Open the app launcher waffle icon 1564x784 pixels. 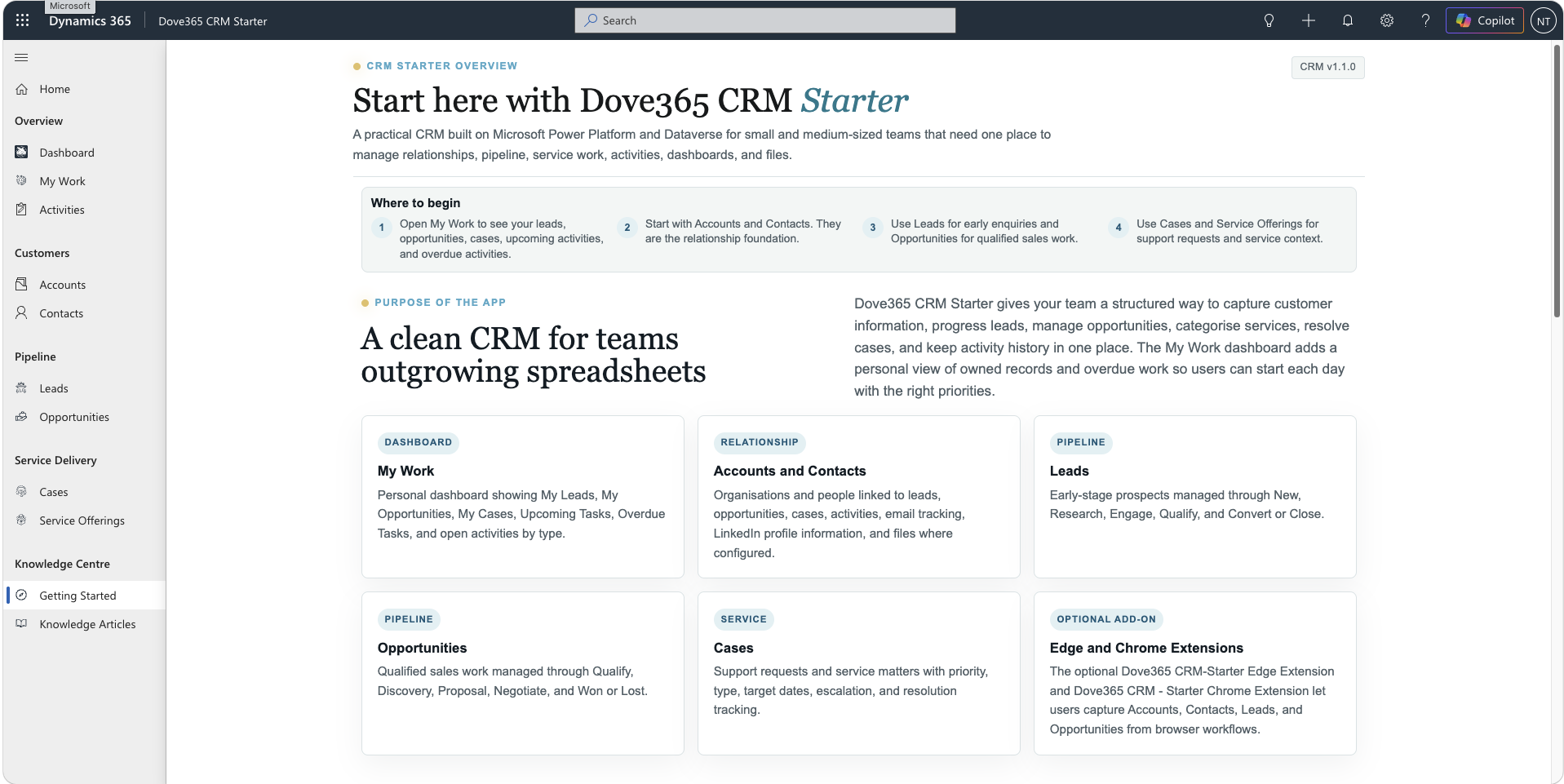pos(22,20)
